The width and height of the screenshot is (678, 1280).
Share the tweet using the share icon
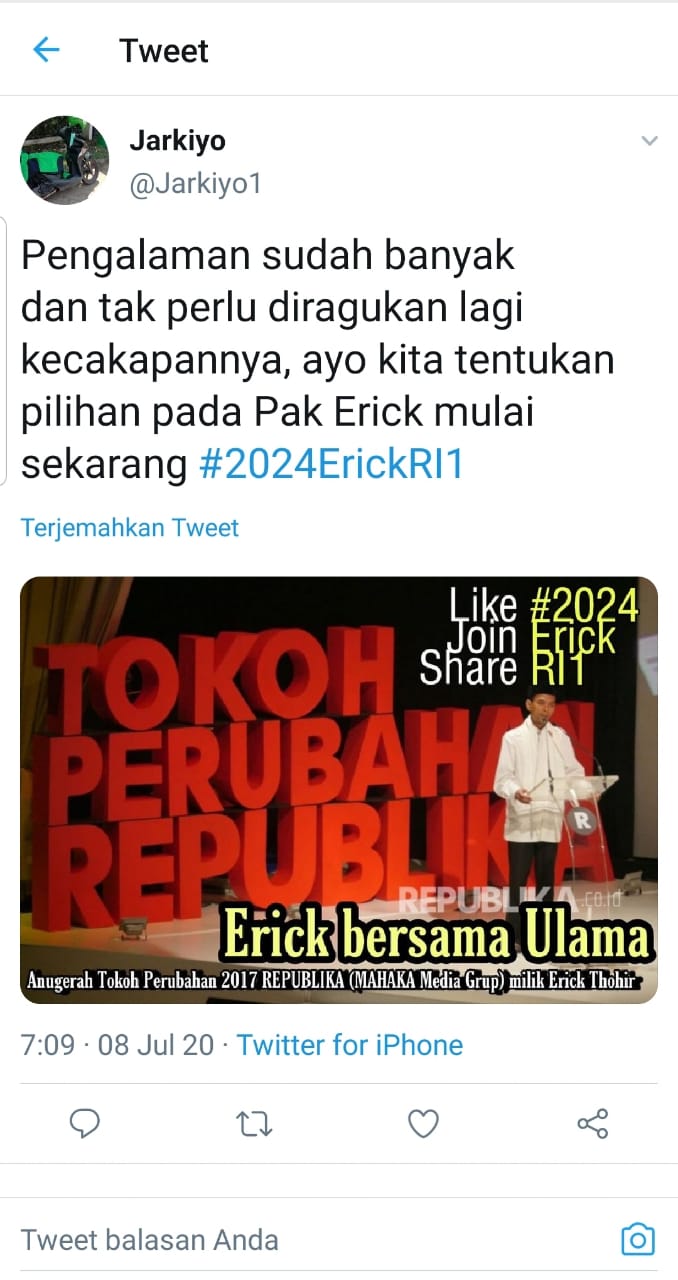[593, 1124]
